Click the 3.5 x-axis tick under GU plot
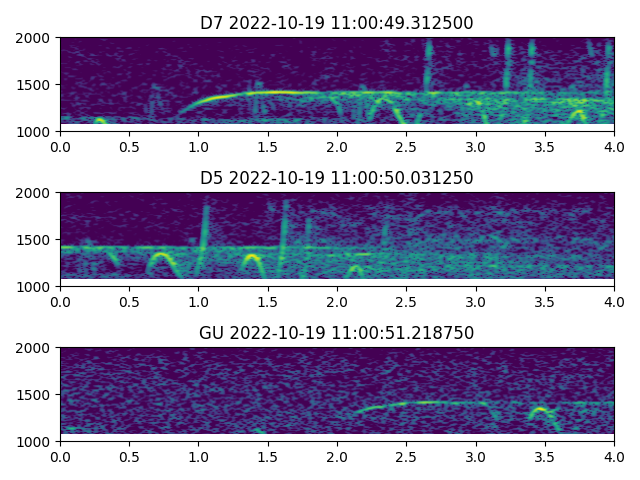This screenshot has width=640, height=480. click(545, 456)
